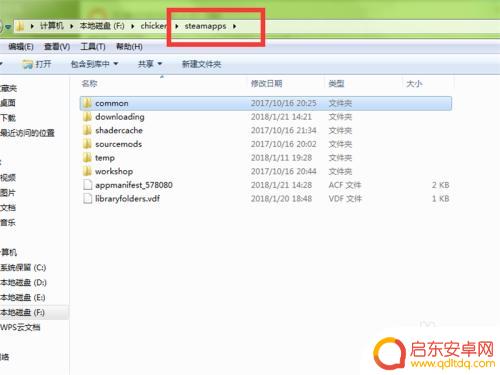
Task: Sort by the 类型 column header
Action: click(x=336, y=83)
